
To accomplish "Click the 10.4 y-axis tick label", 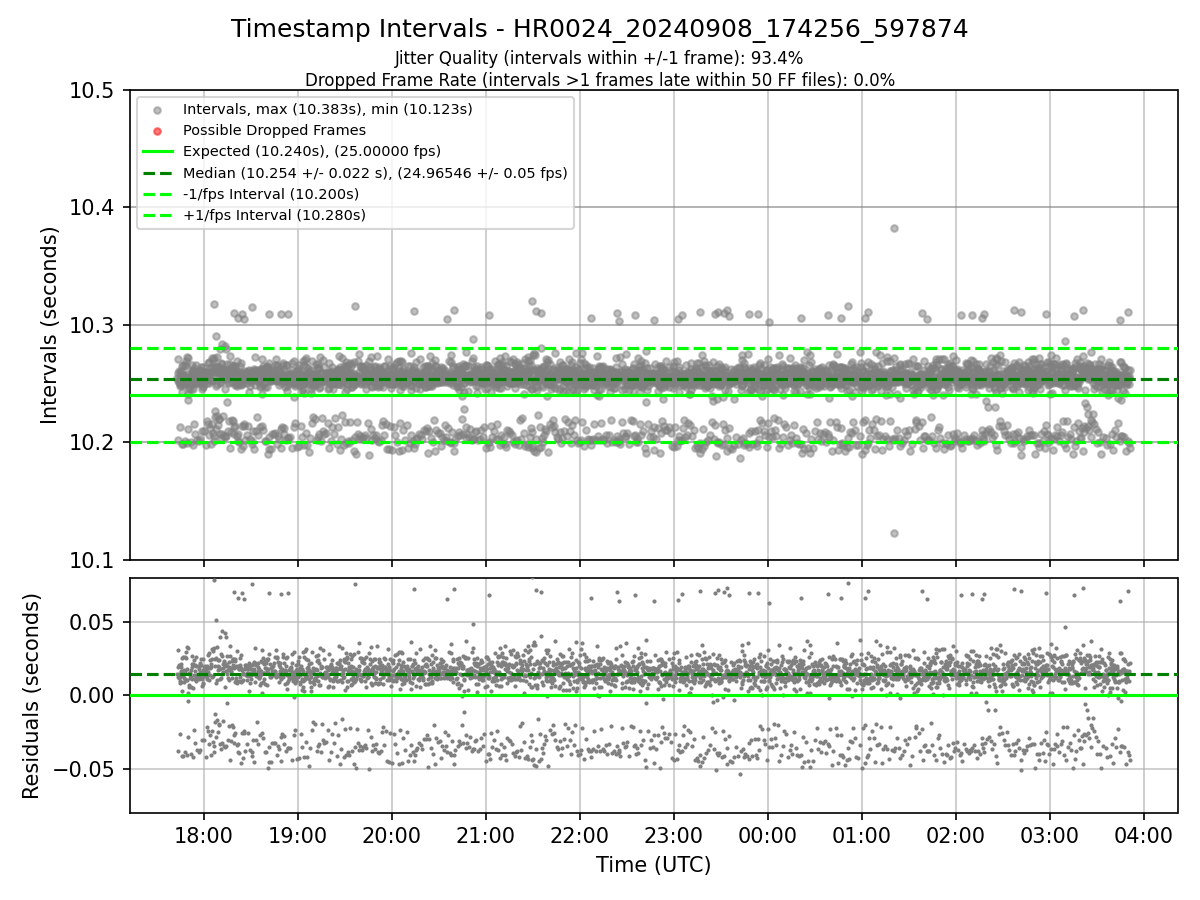I will (x=93, y=207).
